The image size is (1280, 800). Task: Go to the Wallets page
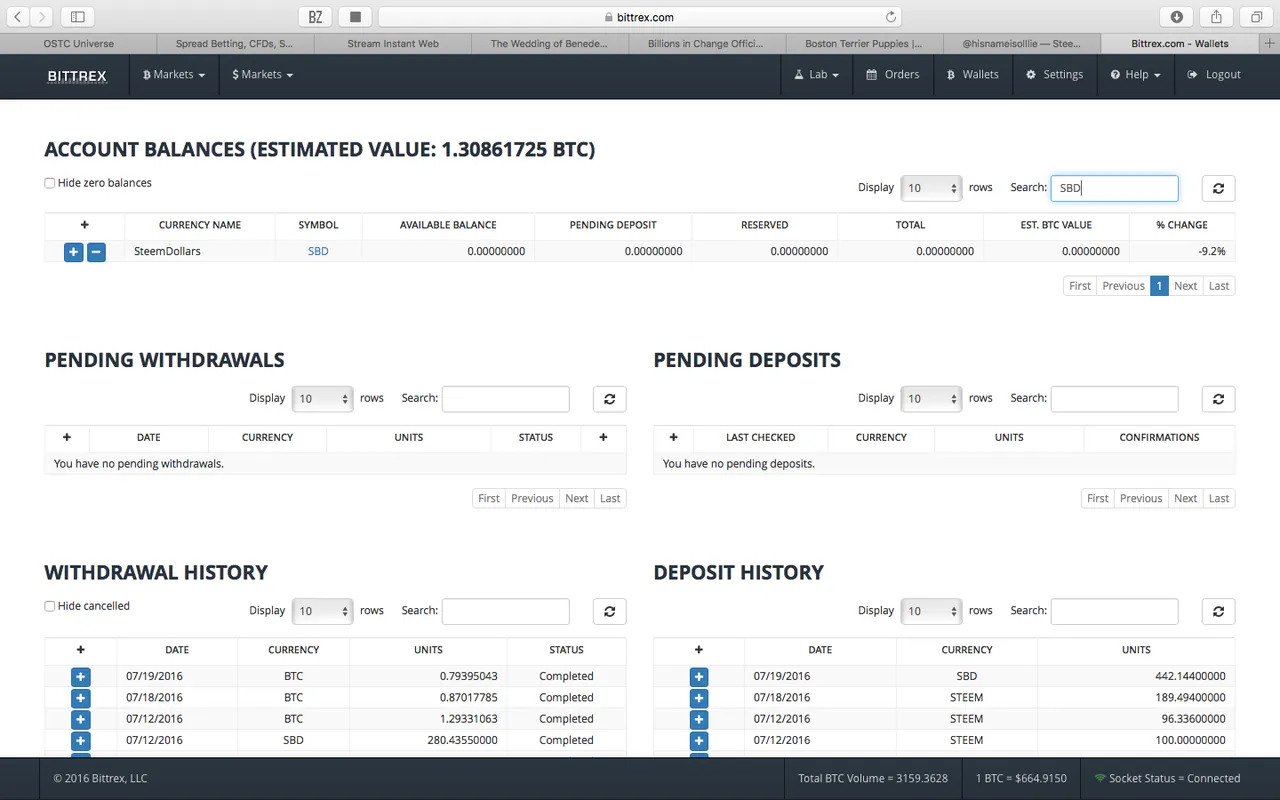973,75
